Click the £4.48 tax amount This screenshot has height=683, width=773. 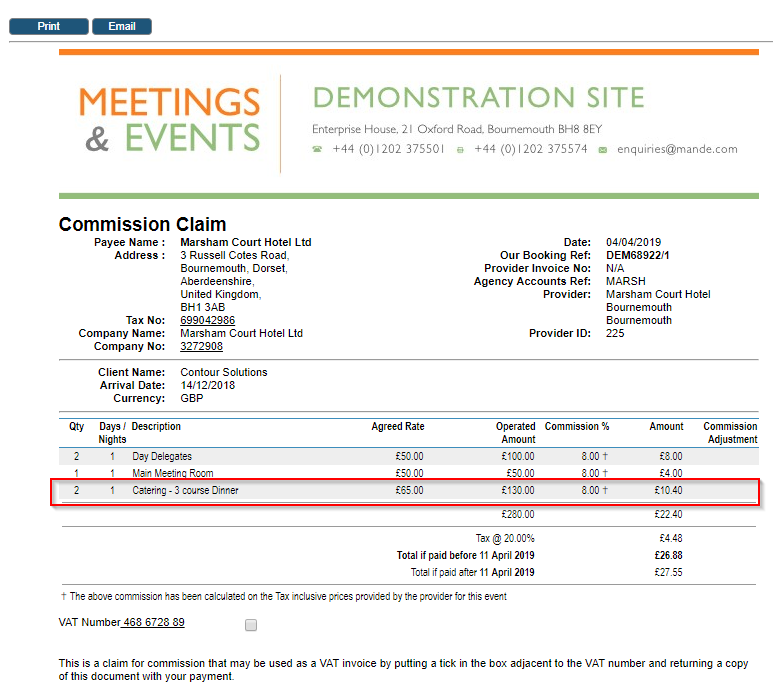click(671, 538)
